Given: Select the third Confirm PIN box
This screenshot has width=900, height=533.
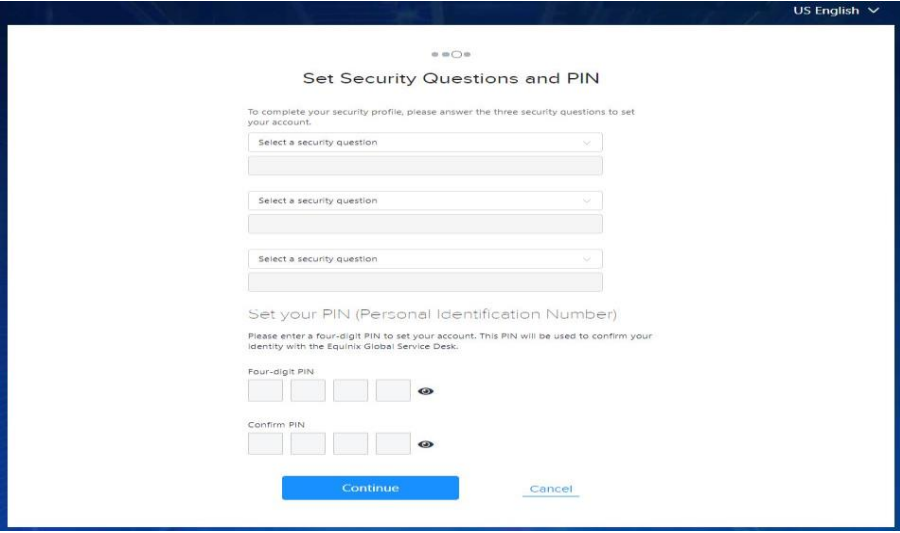Looking at the screenshot, I should [350, 444].
